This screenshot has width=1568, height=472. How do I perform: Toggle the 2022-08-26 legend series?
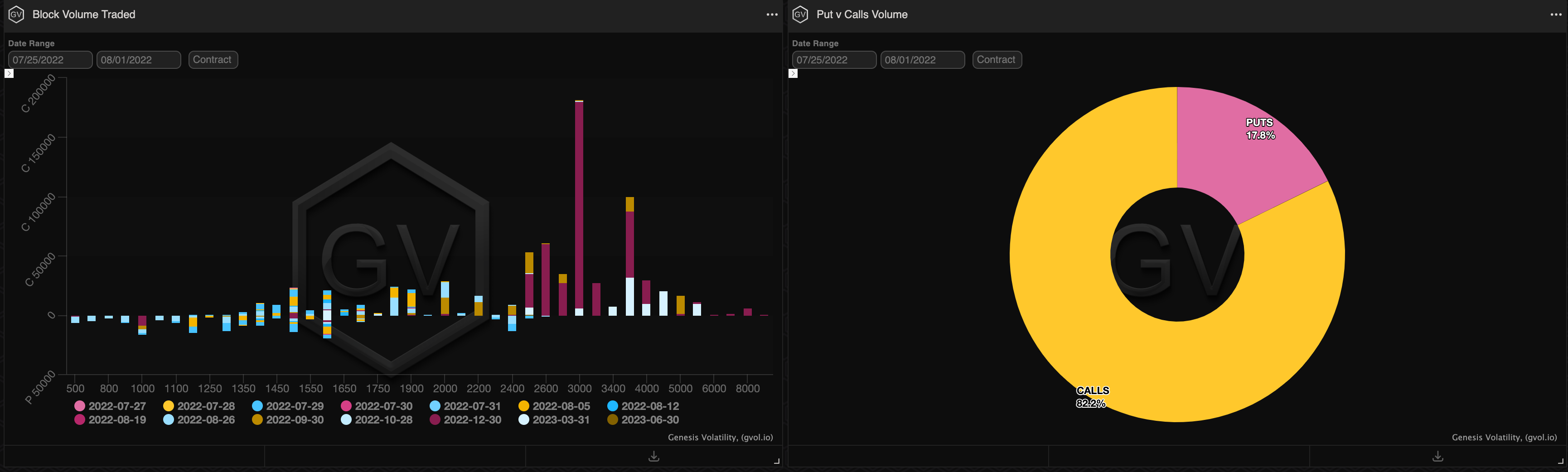[x=199, y=420]
